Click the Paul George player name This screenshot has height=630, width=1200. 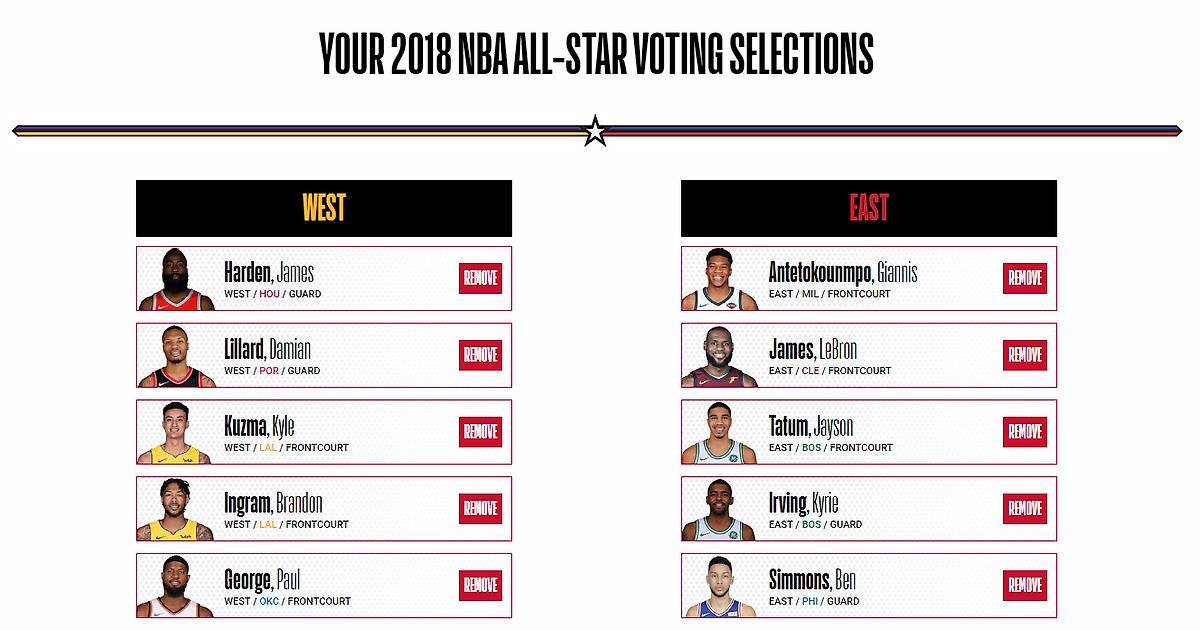[x=262, y=580]
